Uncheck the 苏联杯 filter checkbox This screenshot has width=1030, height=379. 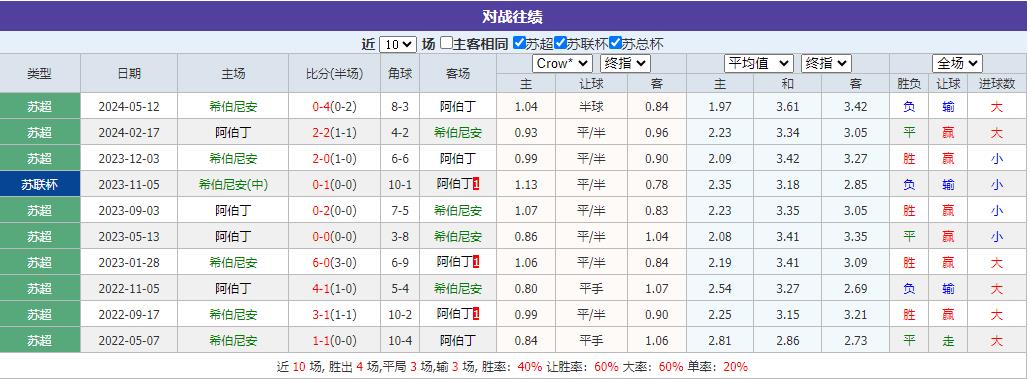[560, 43]
